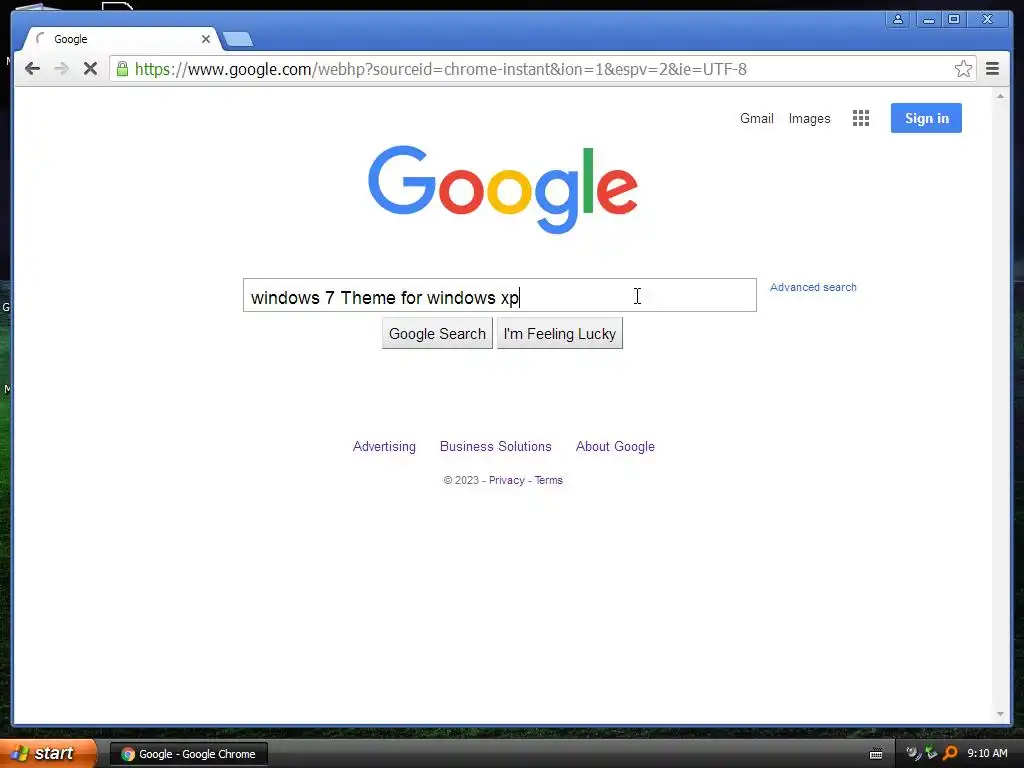Viewport: 1024px width, 768px height.
Task: Click the browser back arrow
Action: (x=32, y=69)
